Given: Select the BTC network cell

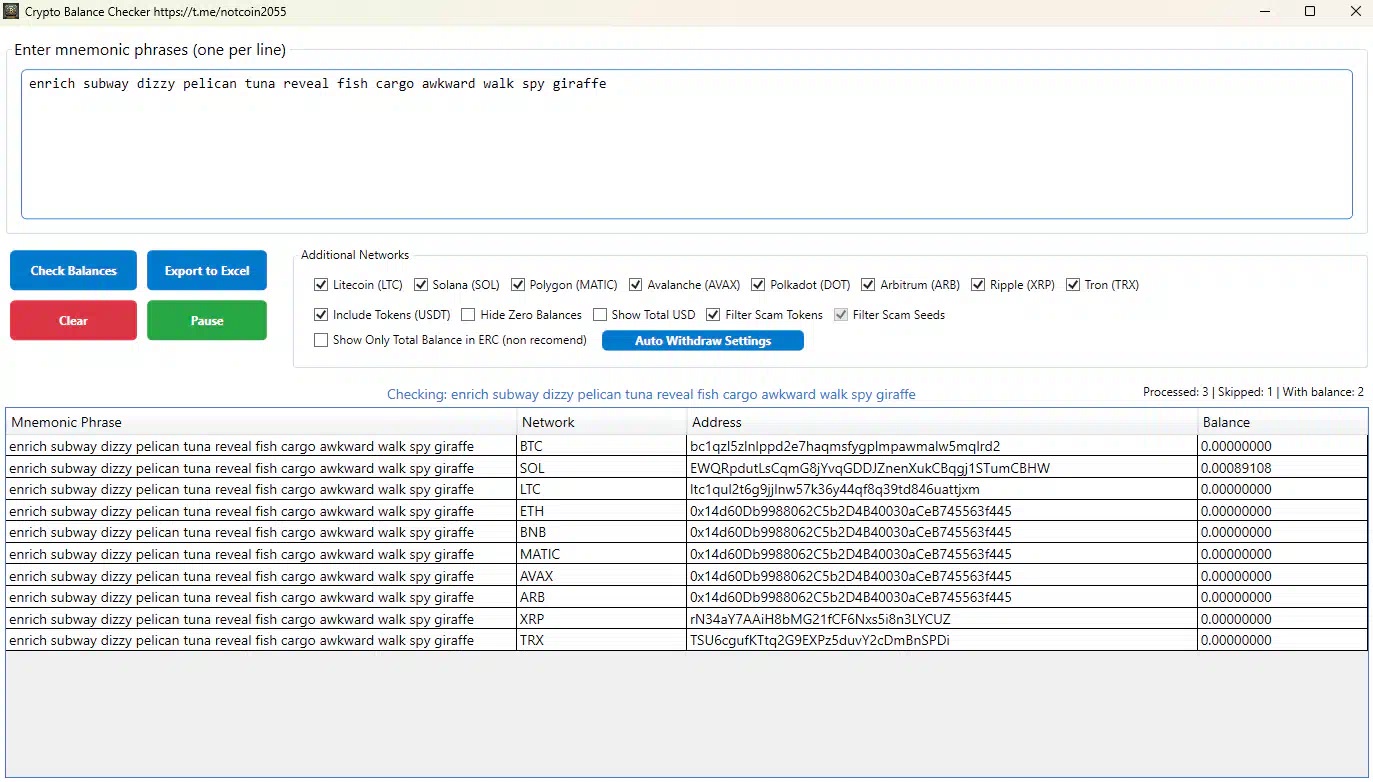Looking at the screenshot, I should [x=602, y=446].
